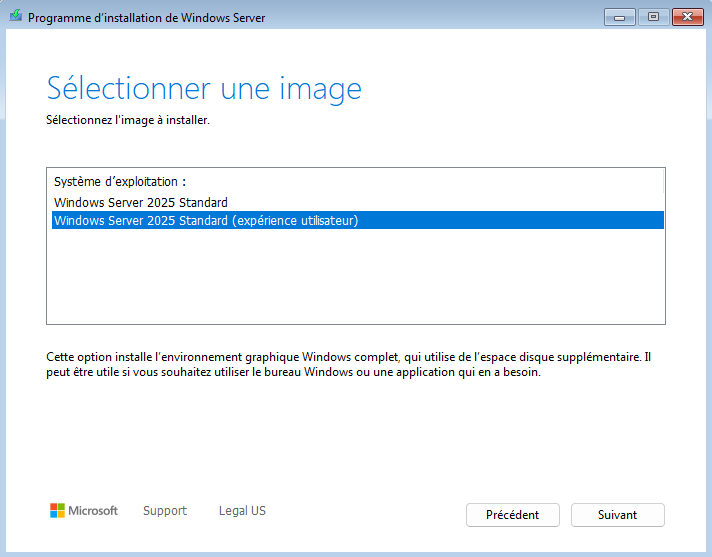Continue with the Suivant button
Screen dimensions: 712x557
tap(618, 515)
